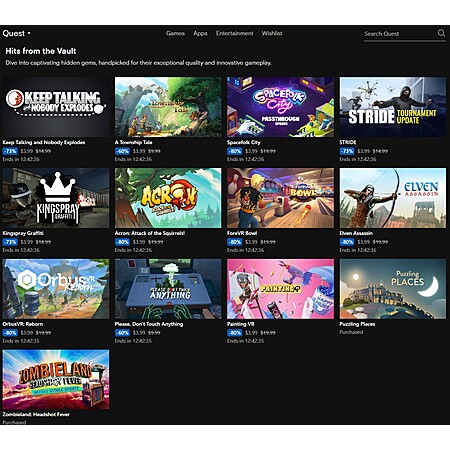
Task: Click the -80% badge under Acron
Action: click(x=122, y=242)
